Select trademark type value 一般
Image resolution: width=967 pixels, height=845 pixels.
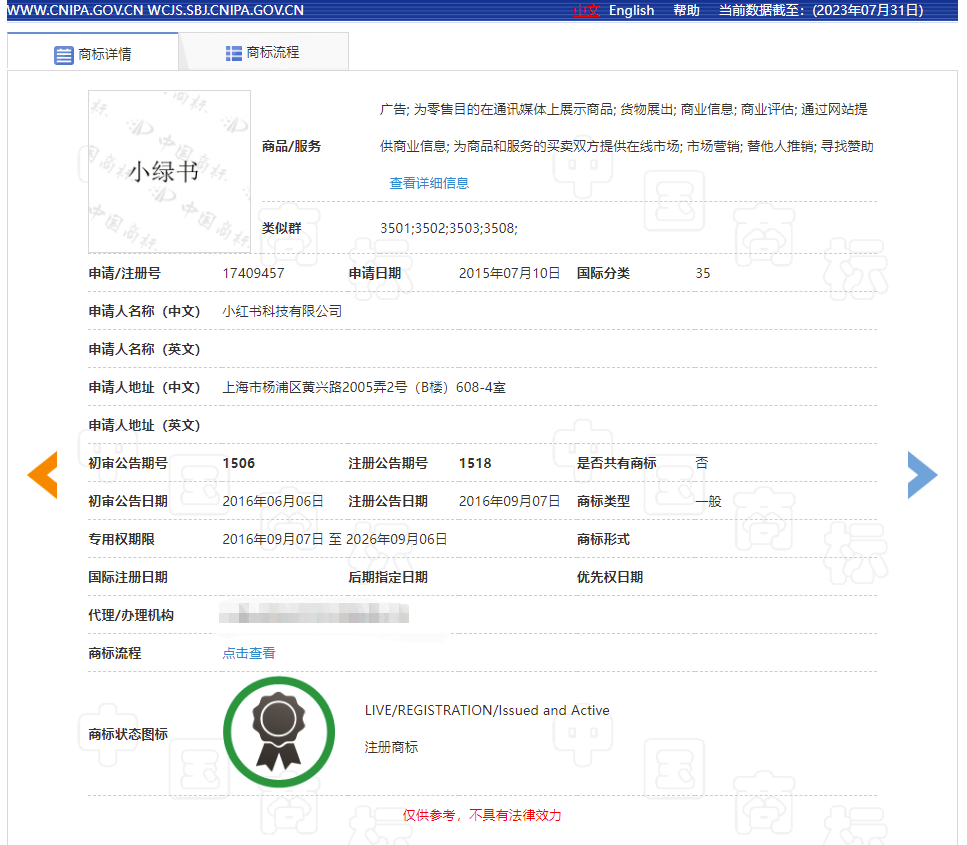pos(709,501)
